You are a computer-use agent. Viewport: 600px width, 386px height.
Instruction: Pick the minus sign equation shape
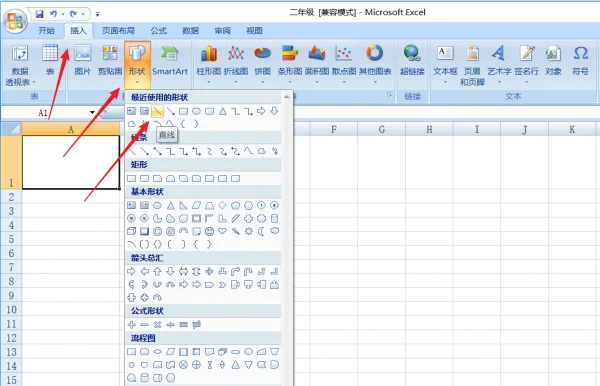[144, 324]
